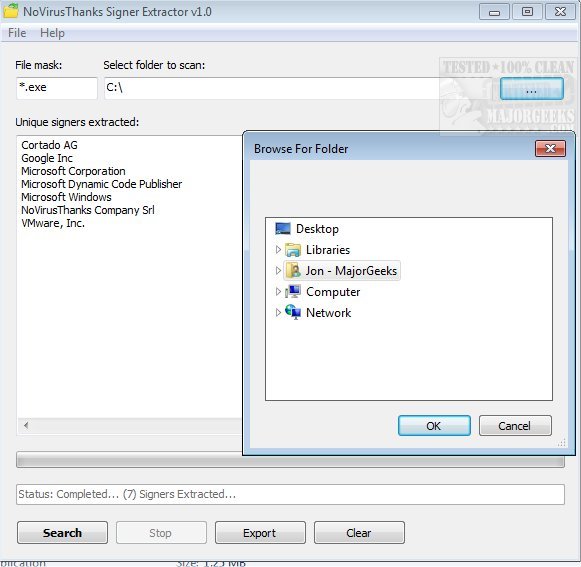Select Desktop in the folder tree

click(317, 229)
